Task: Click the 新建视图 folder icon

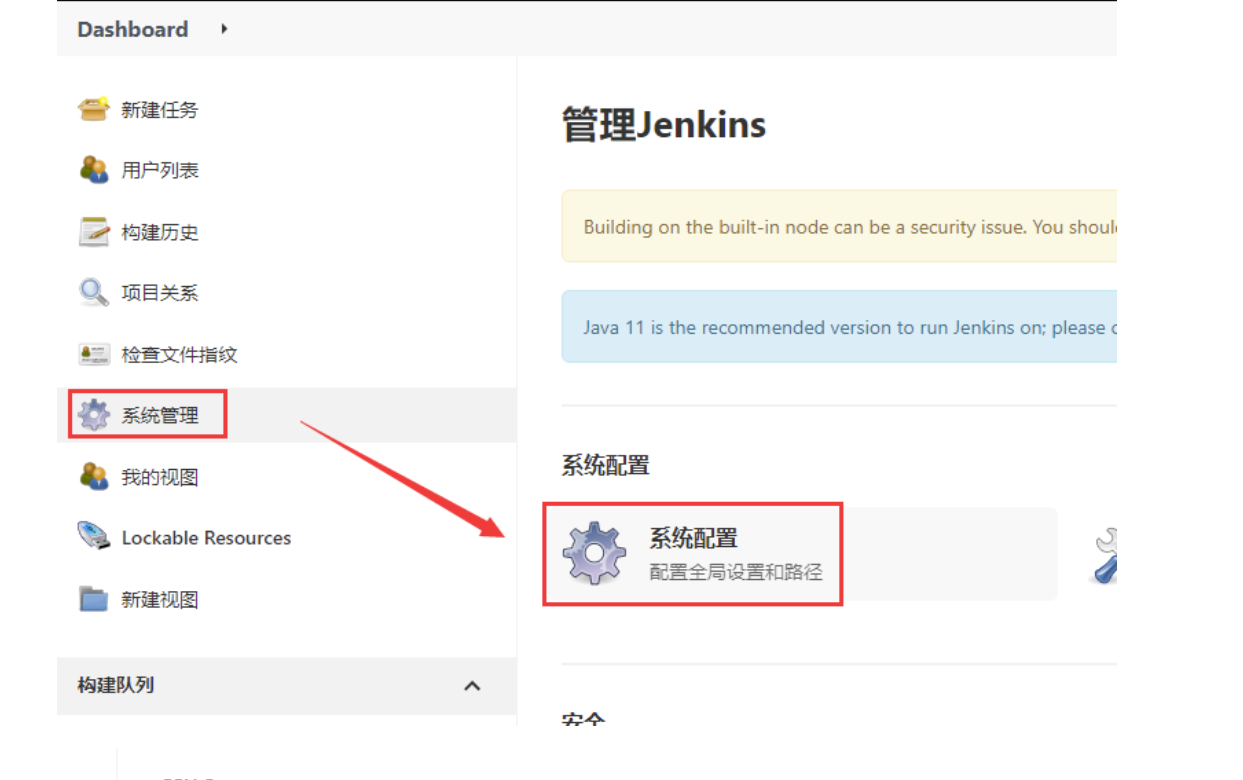Action: coord(93,599)
